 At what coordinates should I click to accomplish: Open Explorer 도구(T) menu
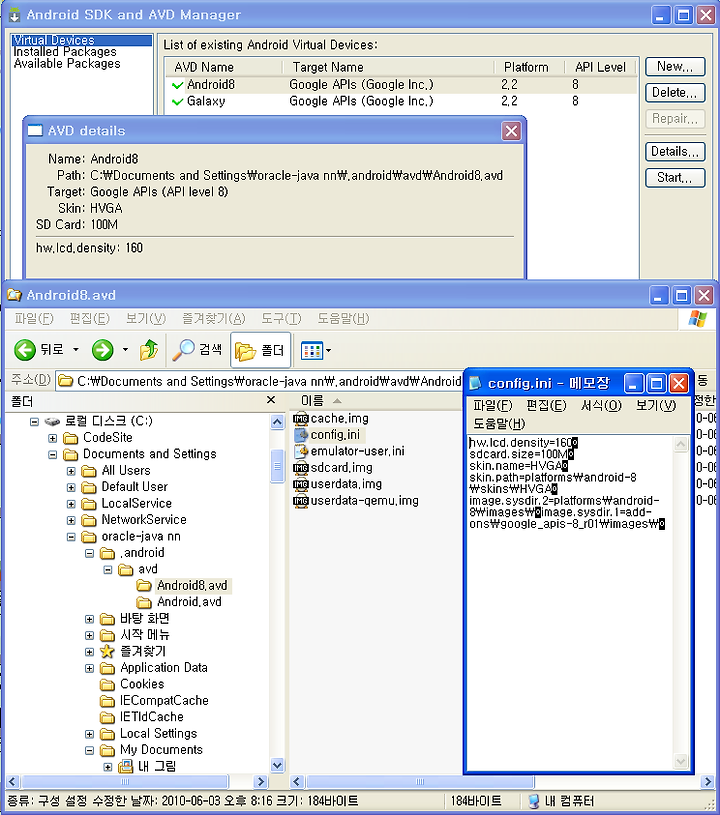(x=281, y=319)
